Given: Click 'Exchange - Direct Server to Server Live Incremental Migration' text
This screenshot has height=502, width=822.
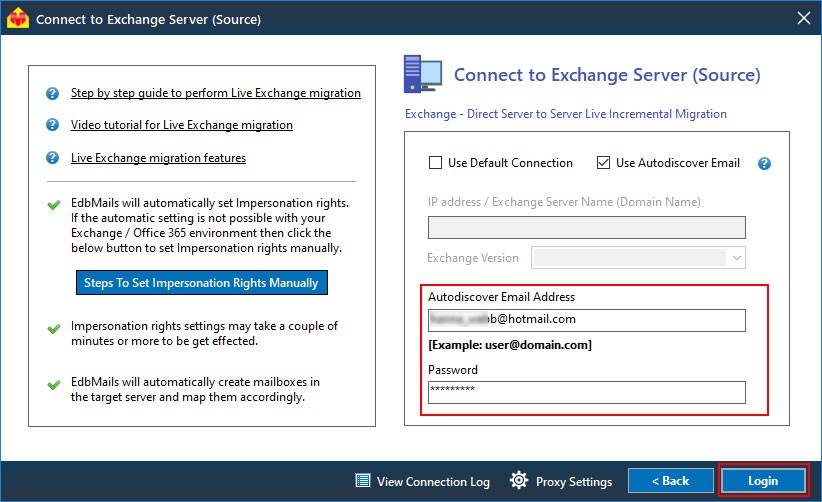Looking at the screenshot, I should pyautogui.click(x=566, y=114).
